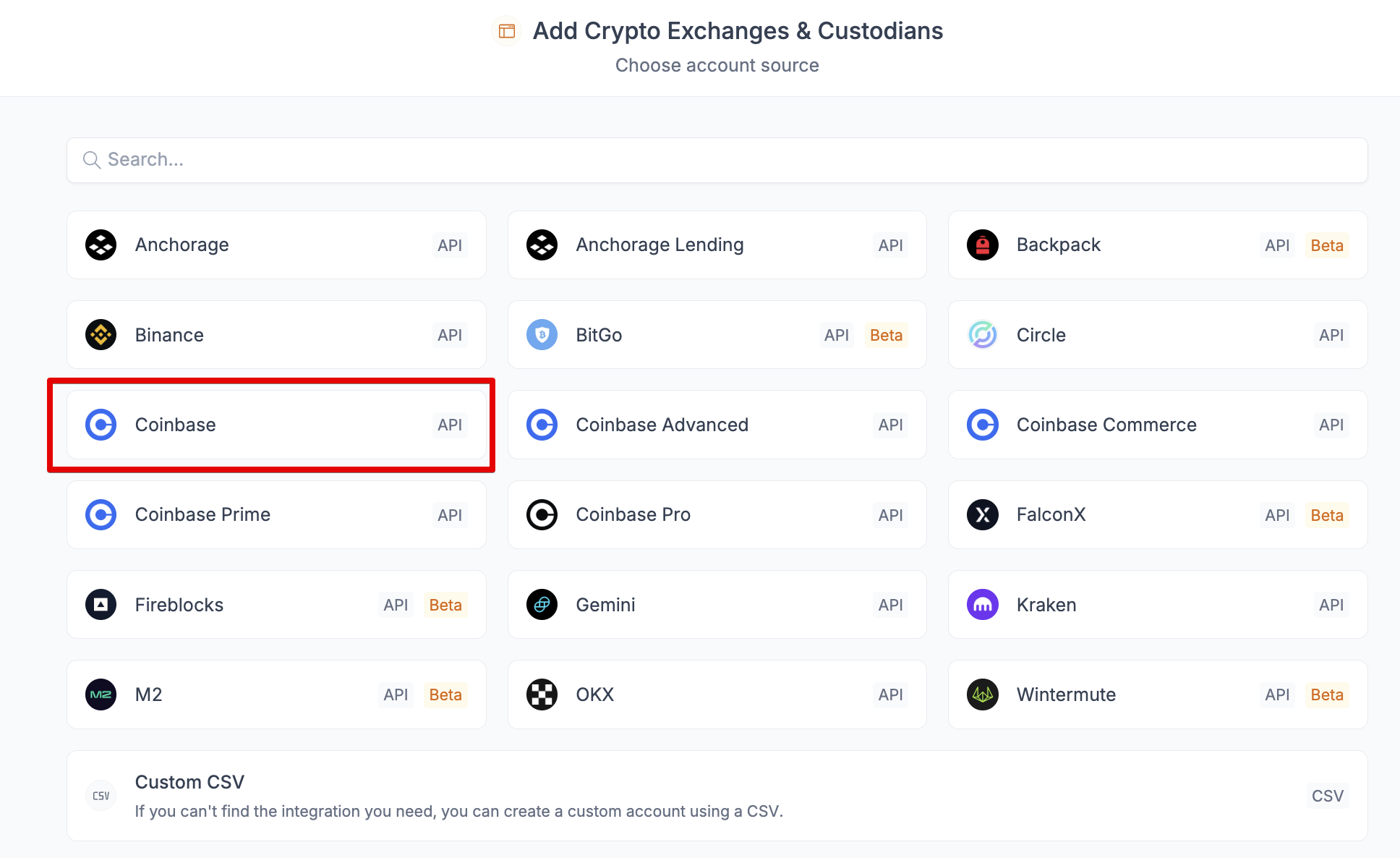1400x858 pixels.
Task: Select Coinbase Prime integration
Action: pos(276,515)
